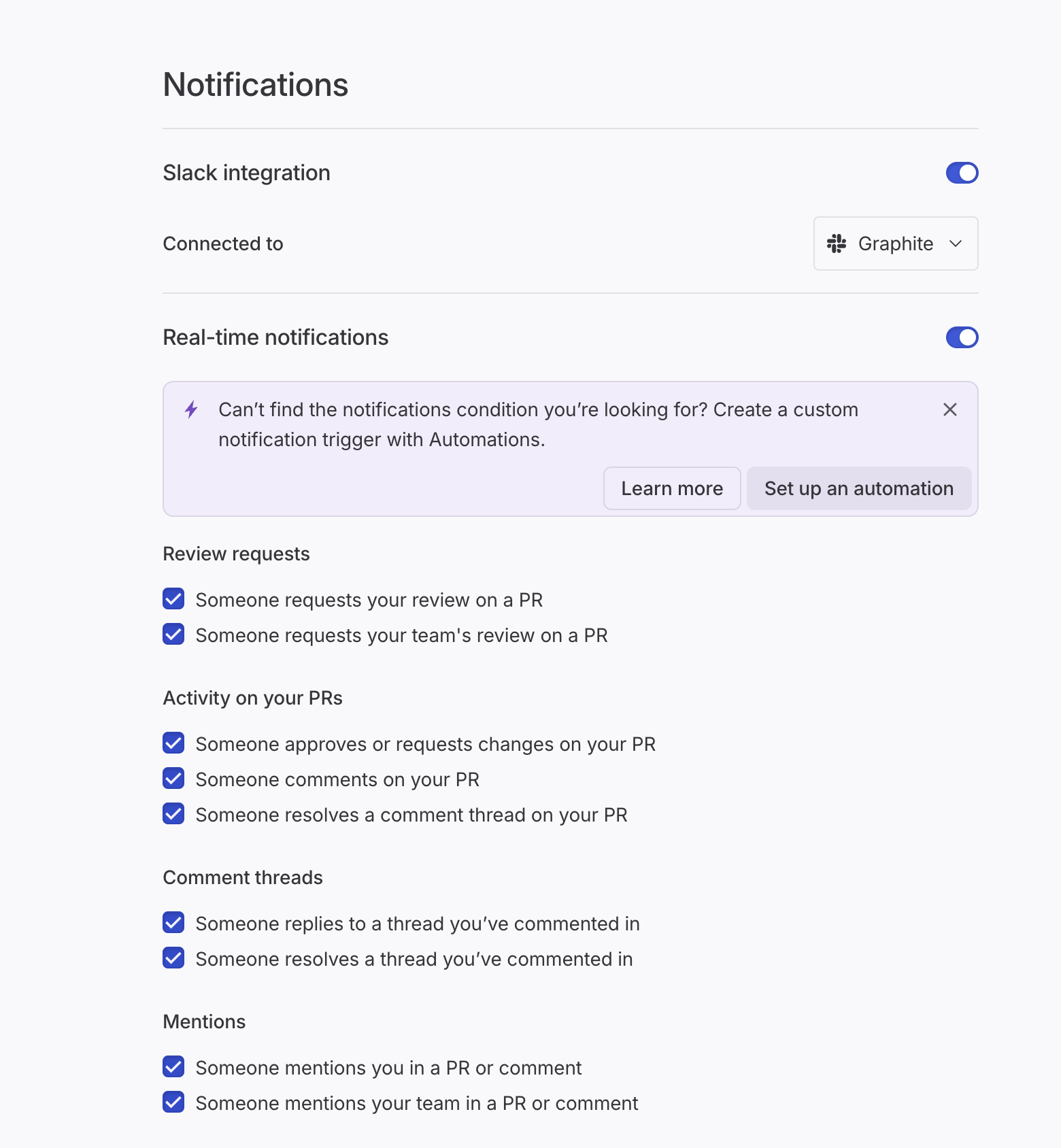
Task: Click the lightning bolt icon in the banner
Action: click(191, 409)
